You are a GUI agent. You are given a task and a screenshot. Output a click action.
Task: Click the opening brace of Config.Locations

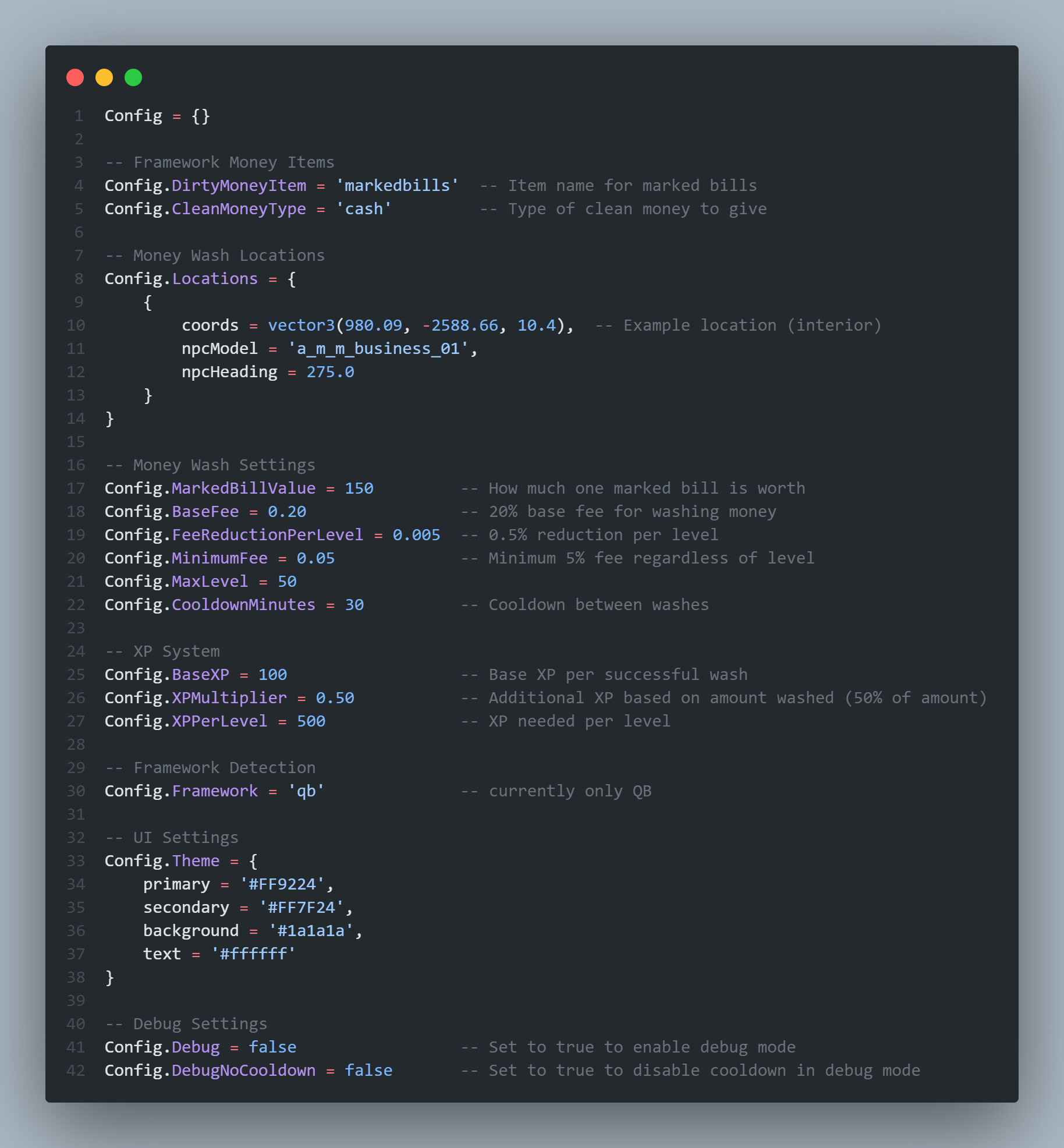coord(292,279)
